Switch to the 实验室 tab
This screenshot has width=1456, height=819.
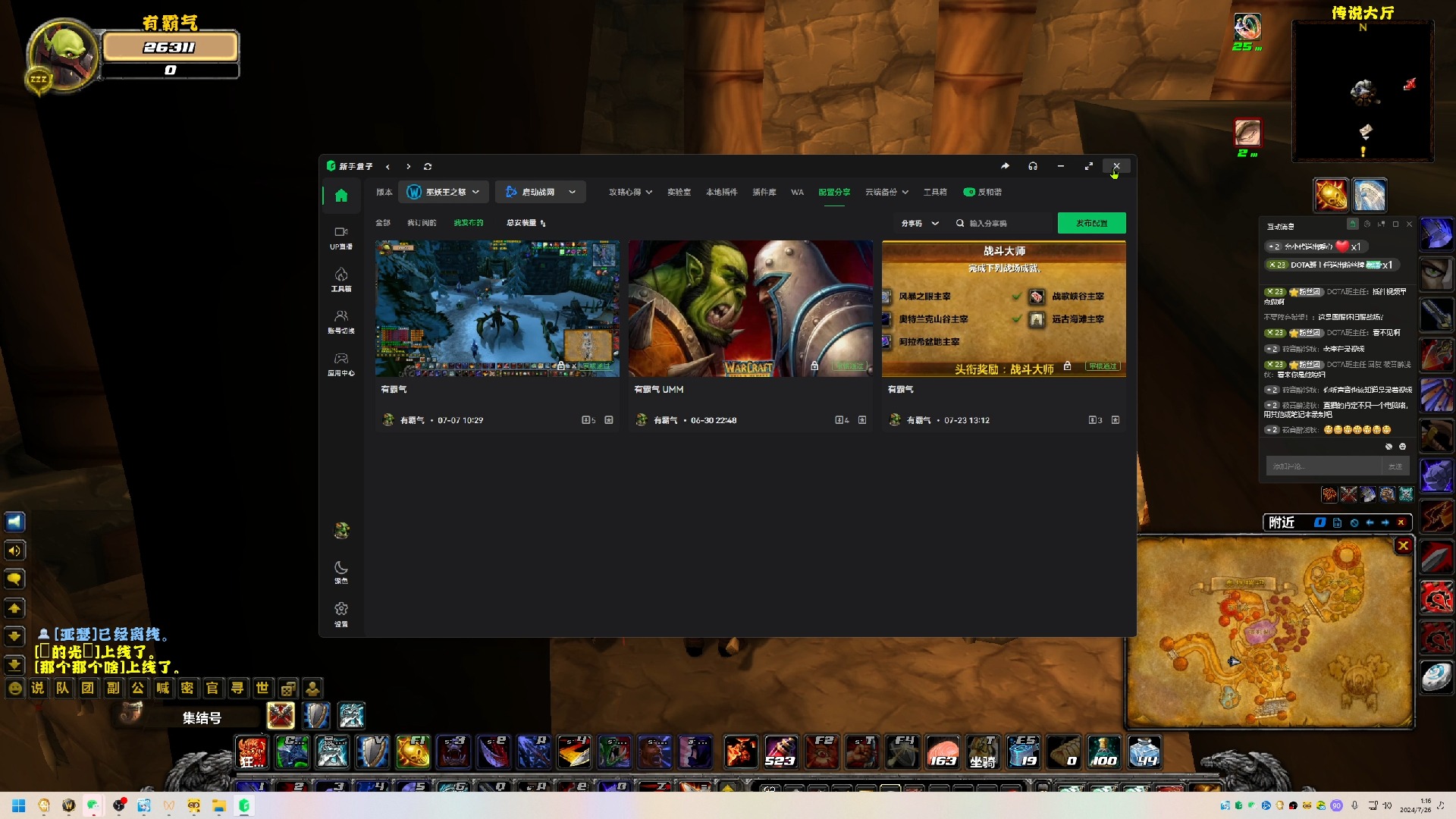[x=679, y=193]
